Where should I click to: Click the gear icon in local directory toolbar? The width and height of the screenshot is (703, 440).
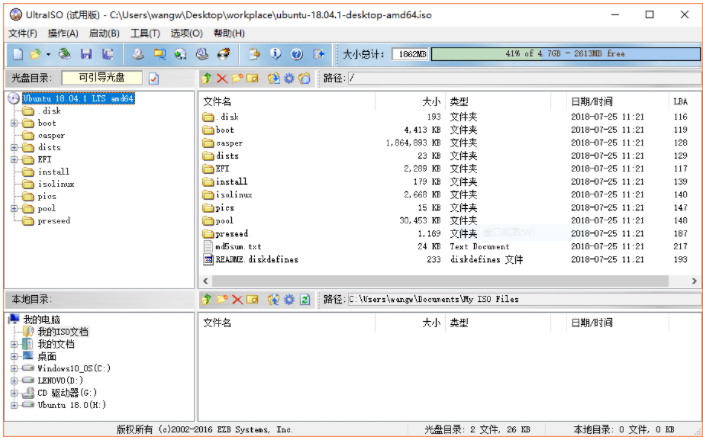(x=289, y=300)
